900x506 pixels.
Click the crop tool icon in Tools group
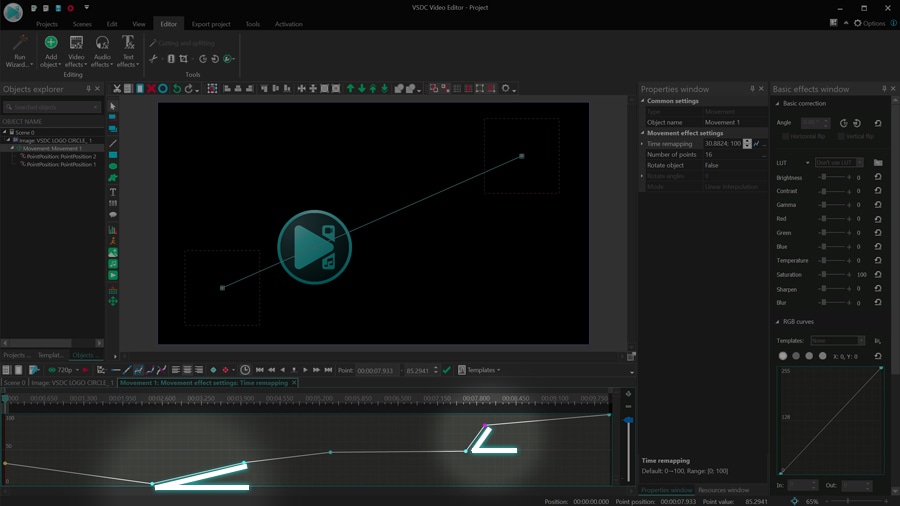click(x=183, y=59)
